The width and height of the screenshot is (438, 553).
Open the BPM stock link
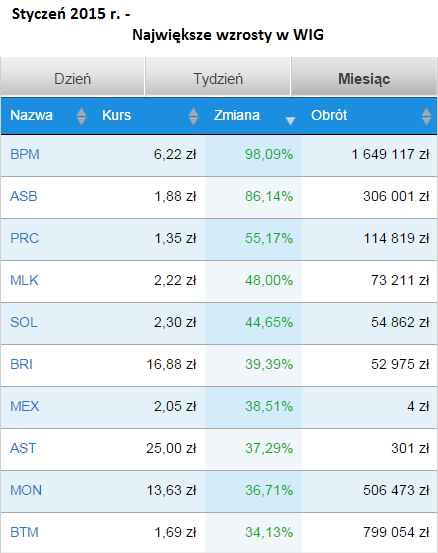click(x=25, y=154)
